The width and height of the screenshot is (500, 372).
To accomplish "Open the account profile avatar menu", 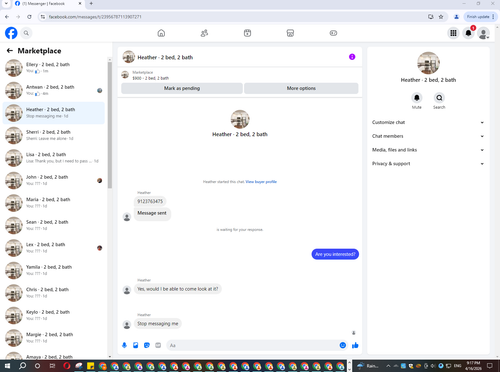I will 483,33.
